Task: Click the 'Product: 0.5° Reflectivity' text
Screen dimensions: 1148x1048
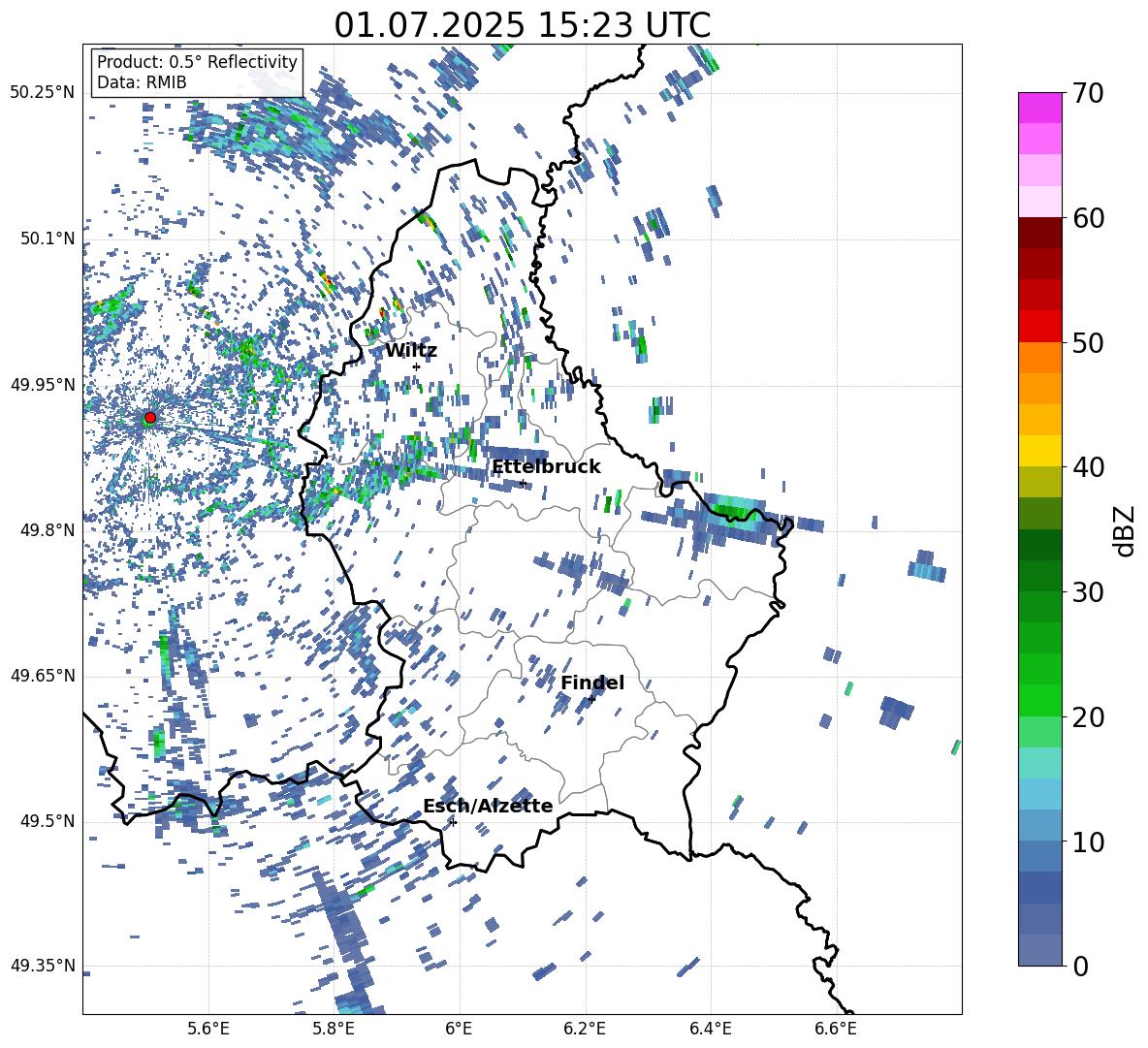Action: point(197,61)
